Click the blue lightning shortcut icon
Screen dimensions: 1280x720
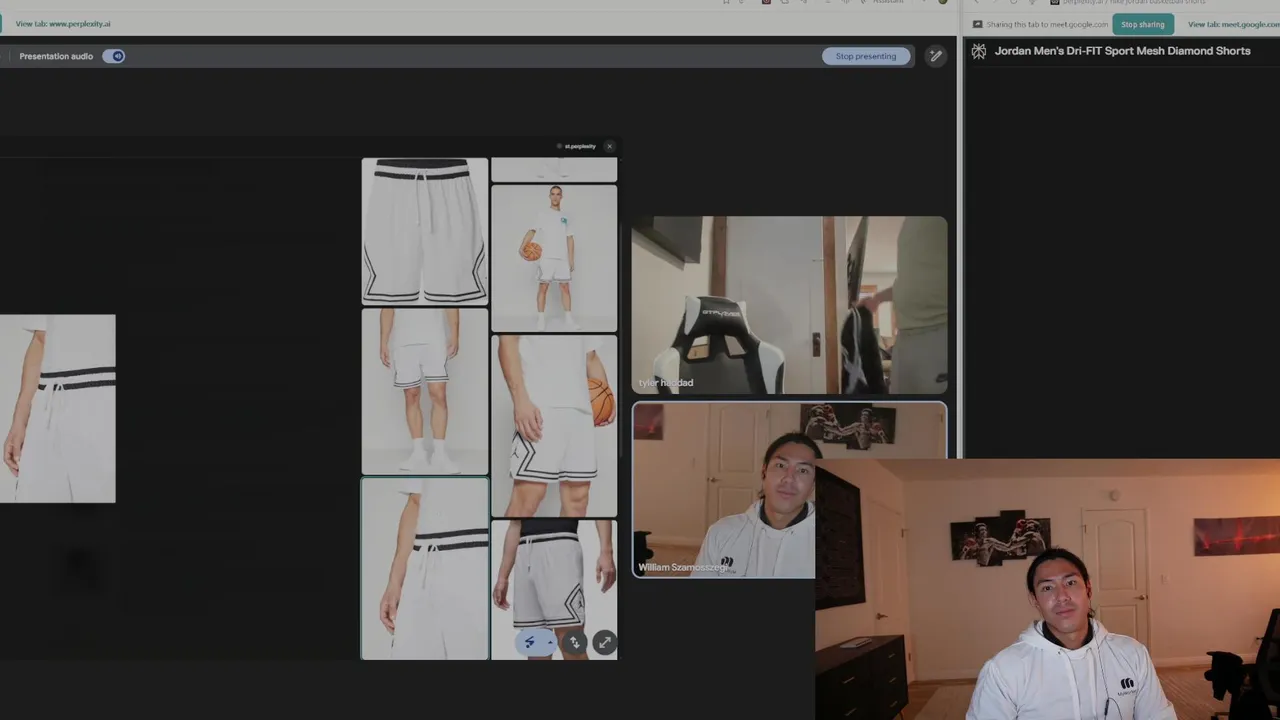coord(530,643)
